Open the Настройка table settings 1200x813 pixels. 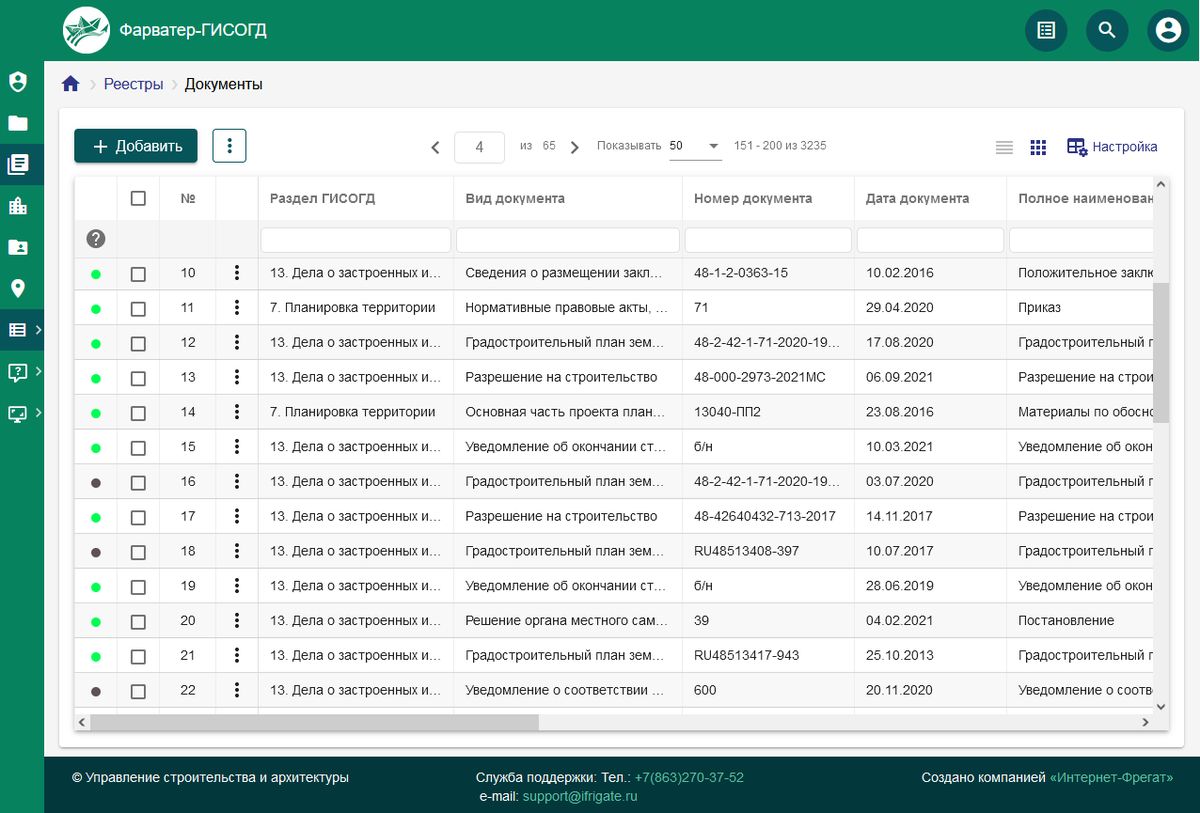tap(1112, 147)
